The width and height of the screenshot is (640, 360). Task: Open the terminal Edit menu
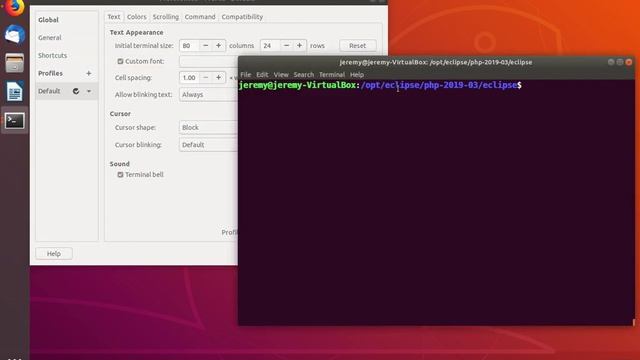click(262, 75)
